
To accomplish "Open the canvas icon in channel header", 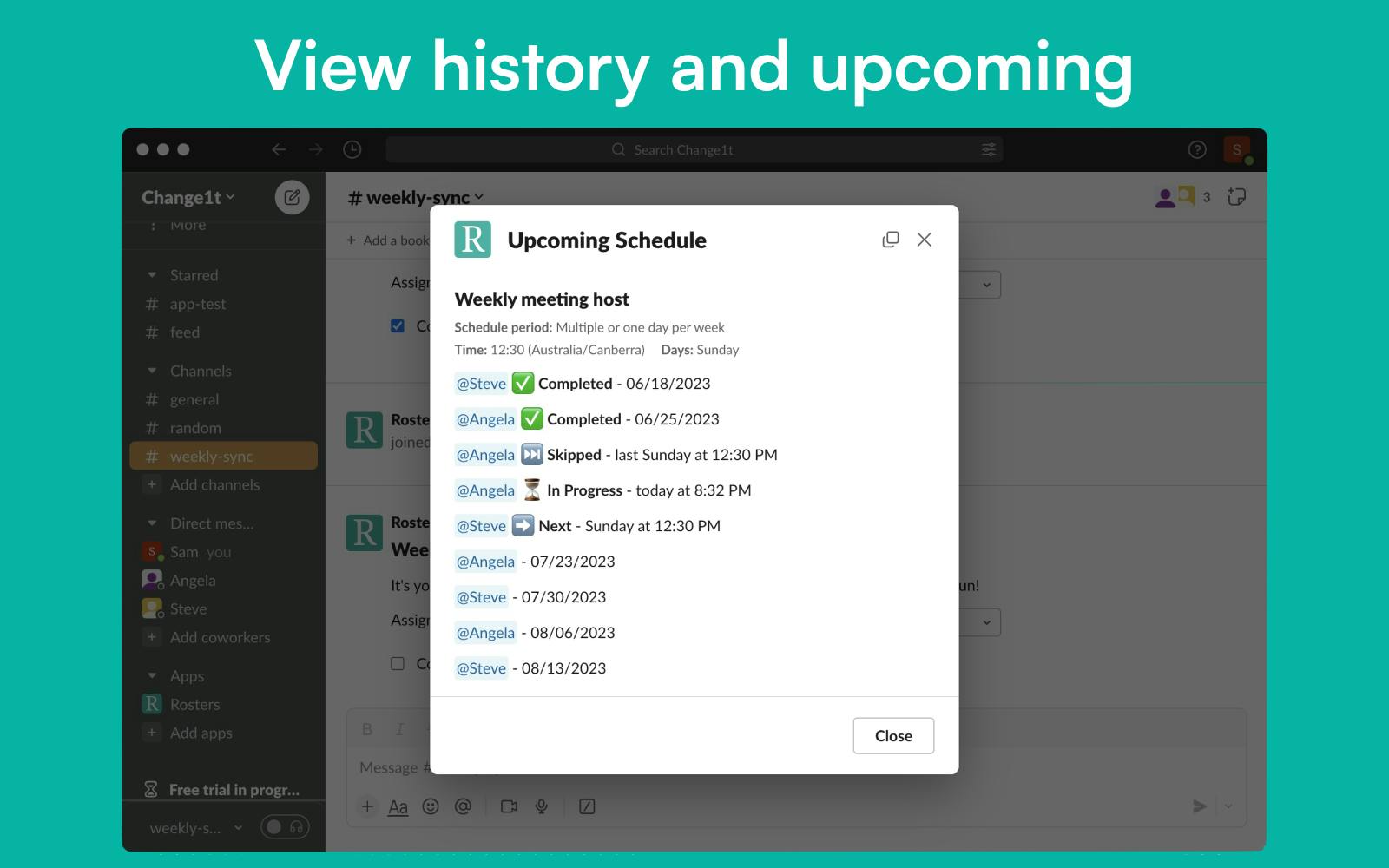I will (1236, 197).
